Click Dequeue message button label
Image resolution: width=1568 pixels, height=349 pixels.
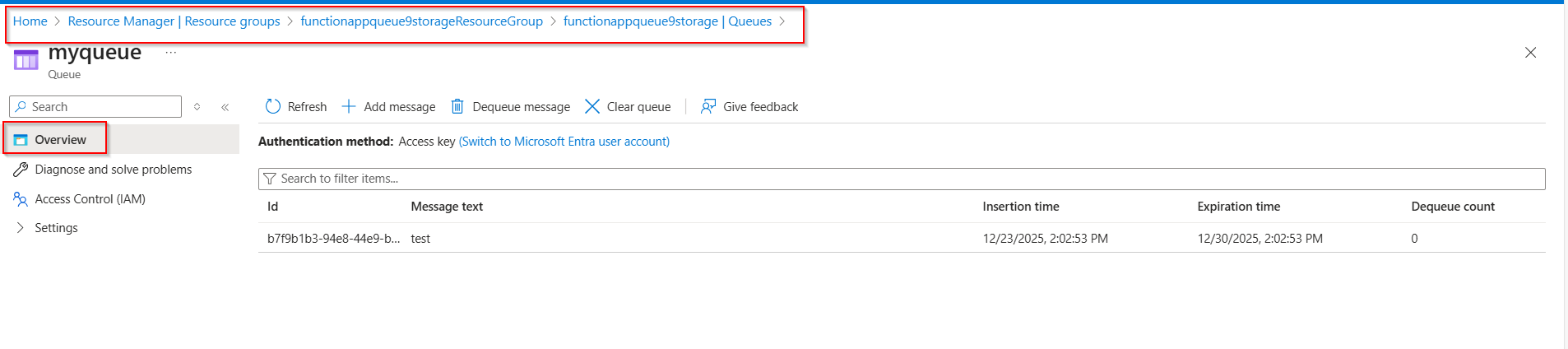pyautogui.click(x=522, y=107)
